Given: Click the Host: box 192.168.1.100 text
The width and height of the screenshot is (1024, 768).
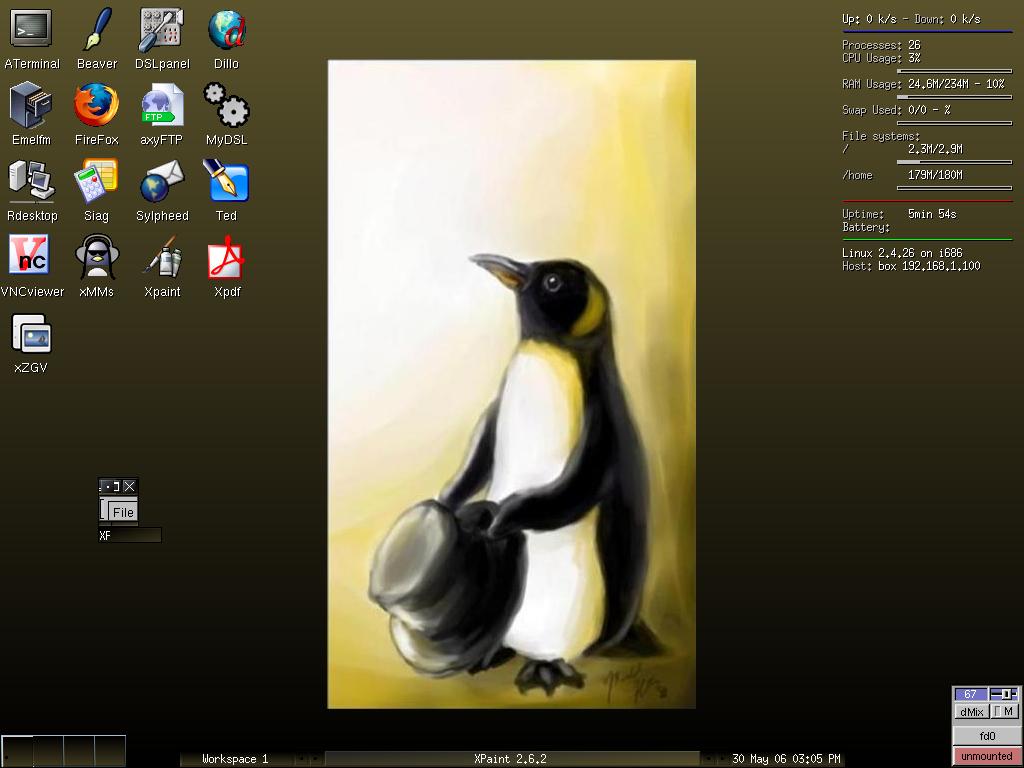Looking at the screenshot, I should 911,266.
